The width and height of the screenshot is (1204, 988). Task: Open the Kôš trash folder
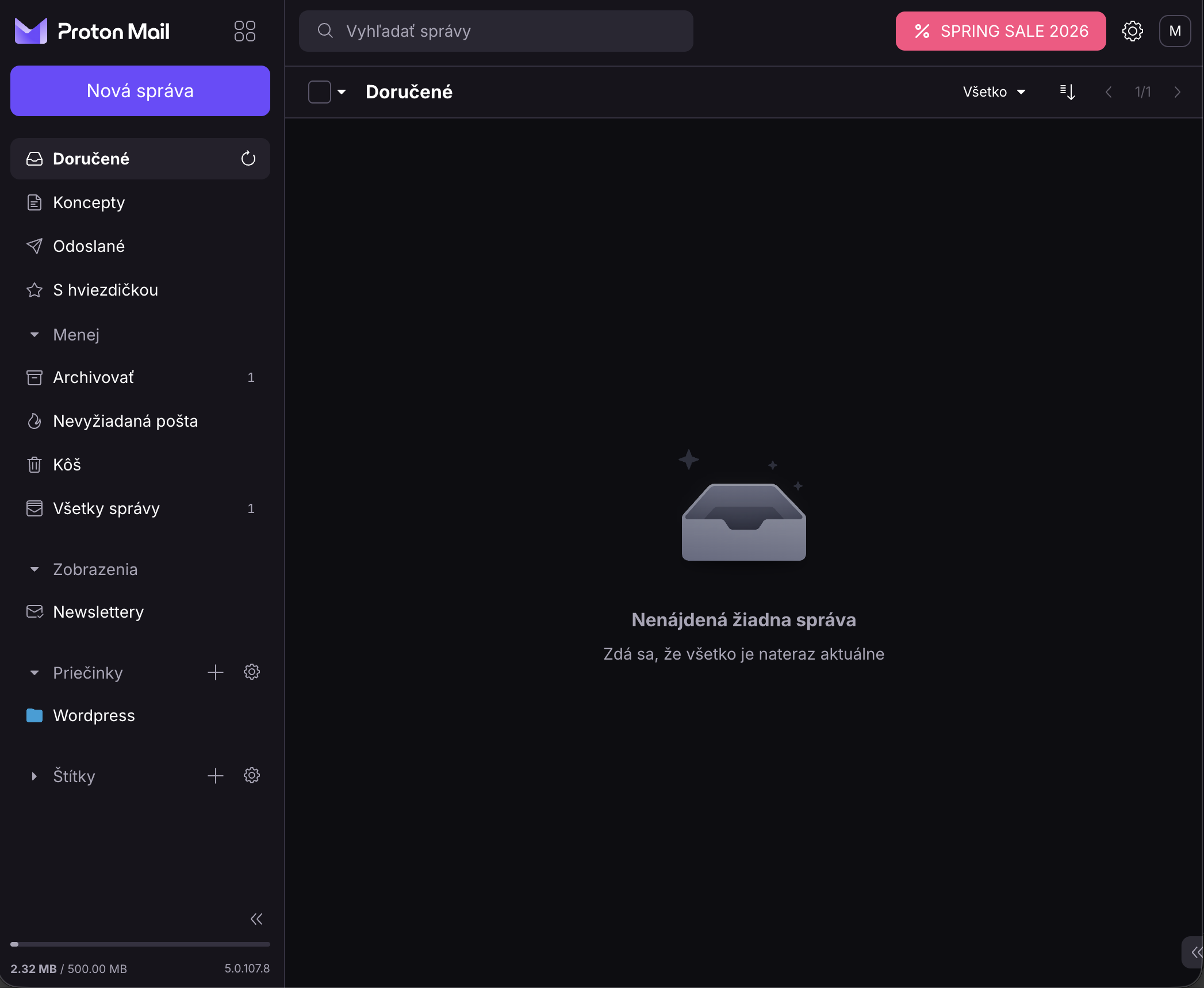click(x=140, y=465)
